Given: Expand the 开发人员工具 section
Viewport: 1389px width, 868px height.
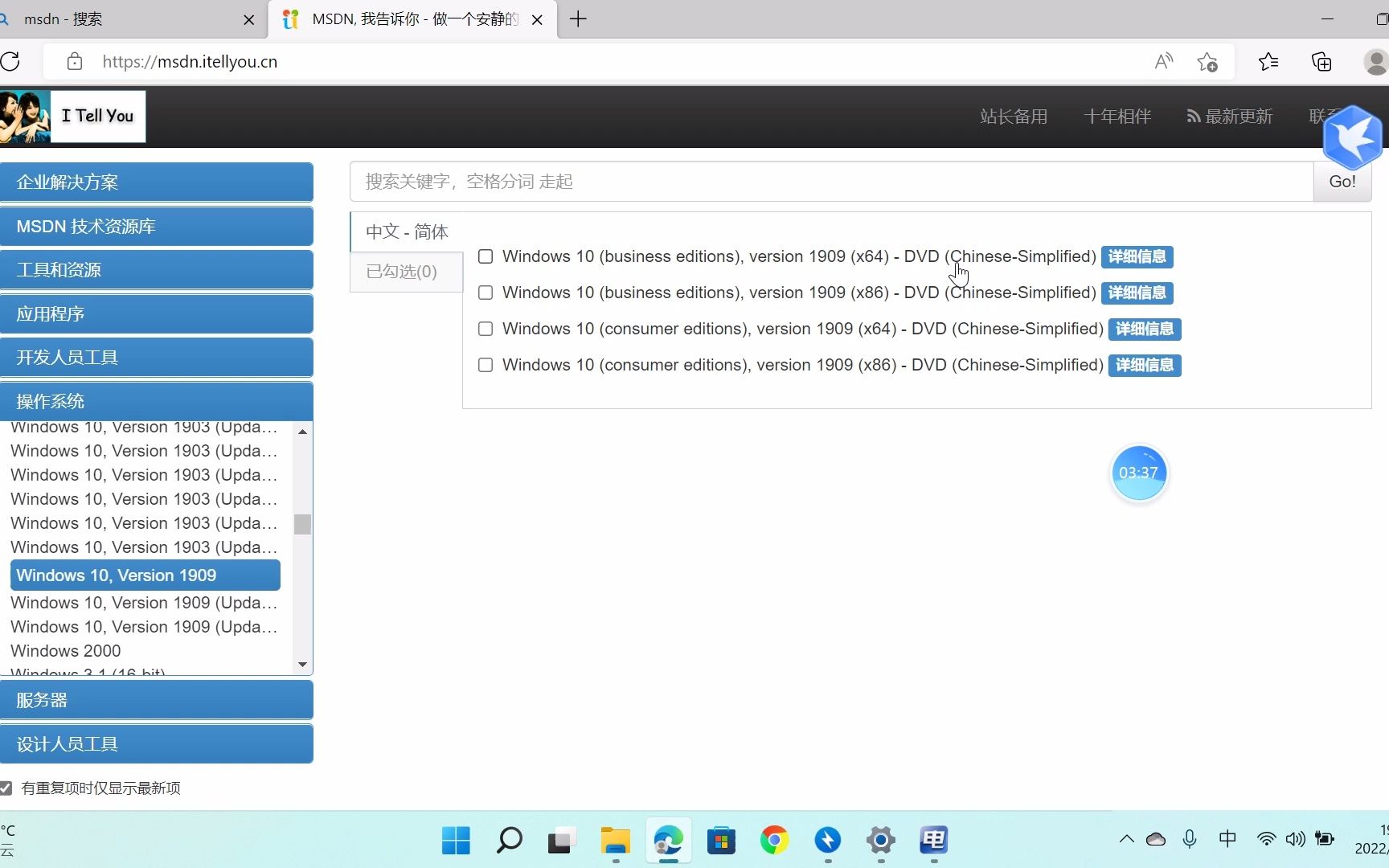Looking at the screenshot, I should coord(157,358).
